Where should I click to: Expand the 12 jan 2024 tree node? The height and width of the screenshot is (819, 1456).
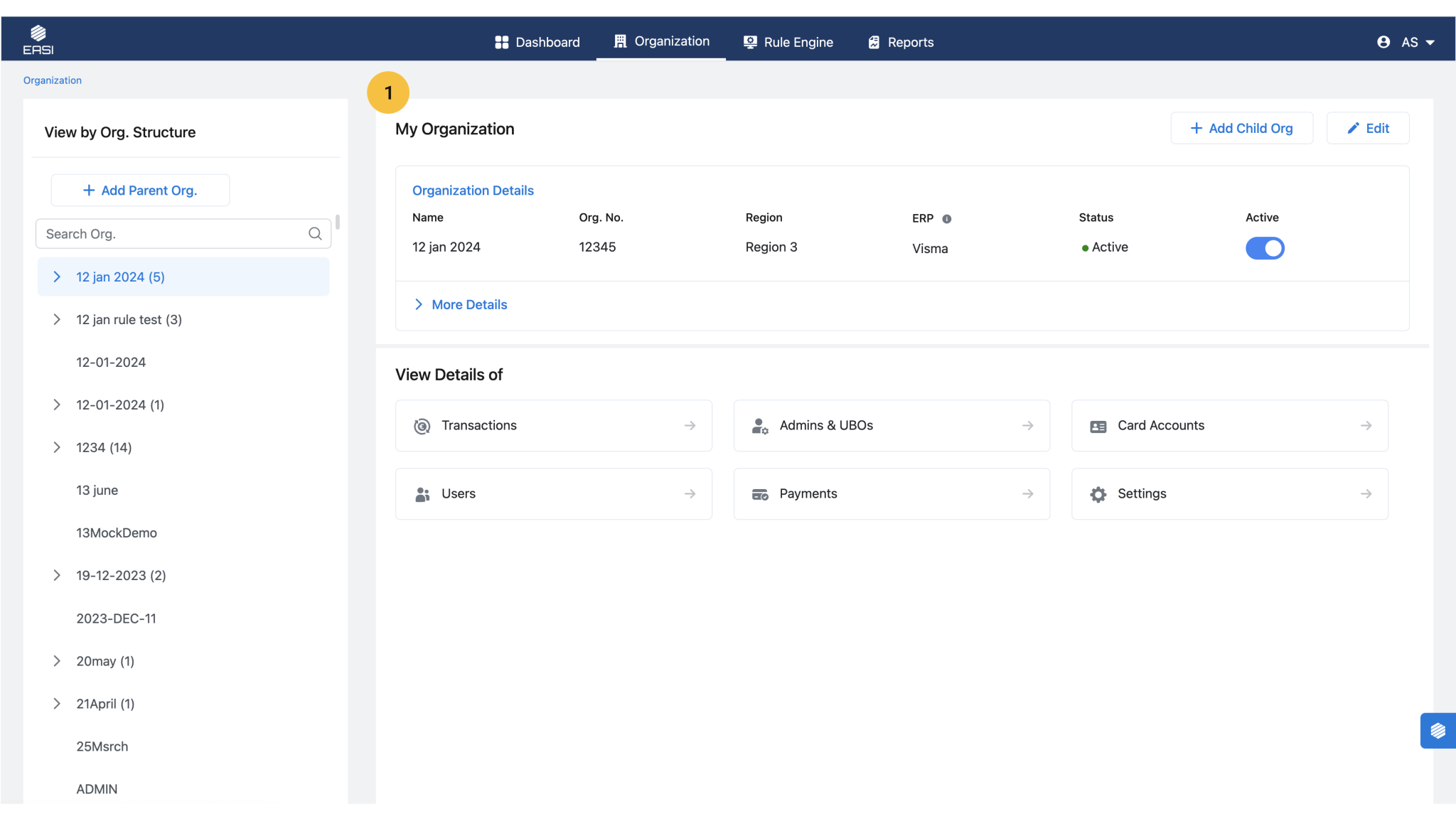tap(57, 277)
